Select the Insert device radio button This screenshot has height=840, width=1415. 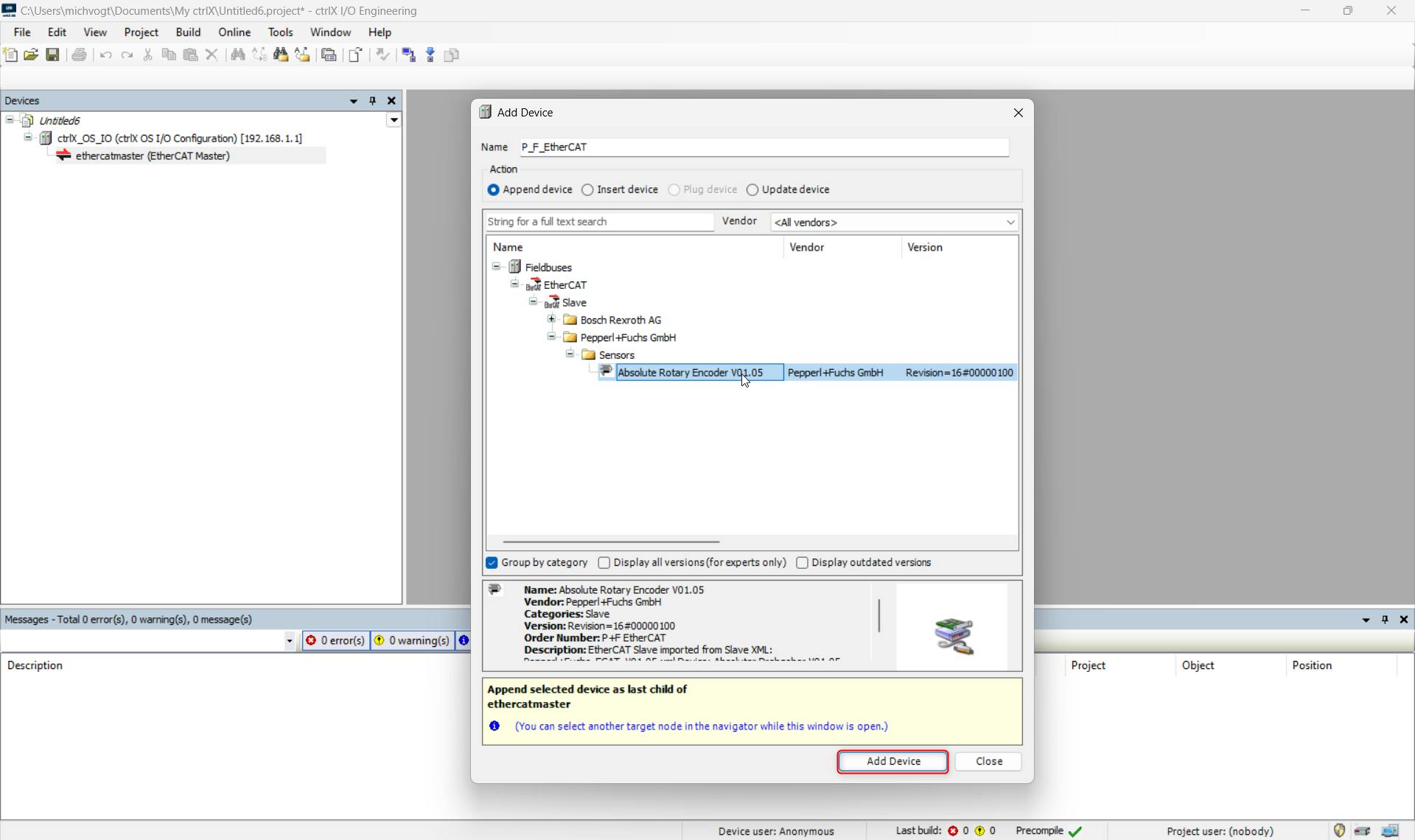pos(588,190)
